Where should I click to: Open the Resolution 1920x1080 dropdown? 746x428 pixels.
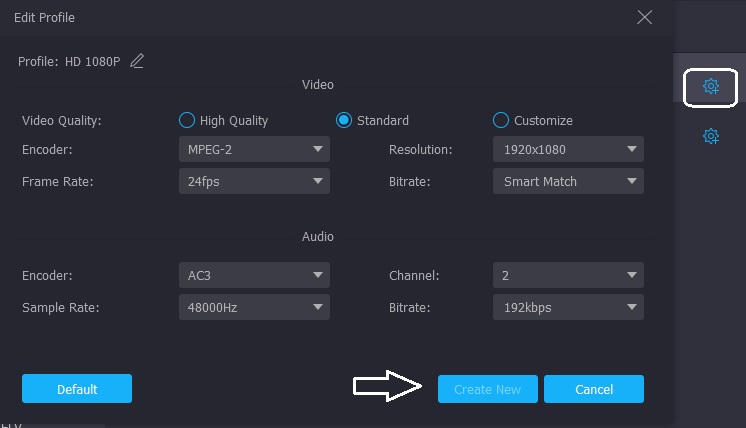click(568, 149)
